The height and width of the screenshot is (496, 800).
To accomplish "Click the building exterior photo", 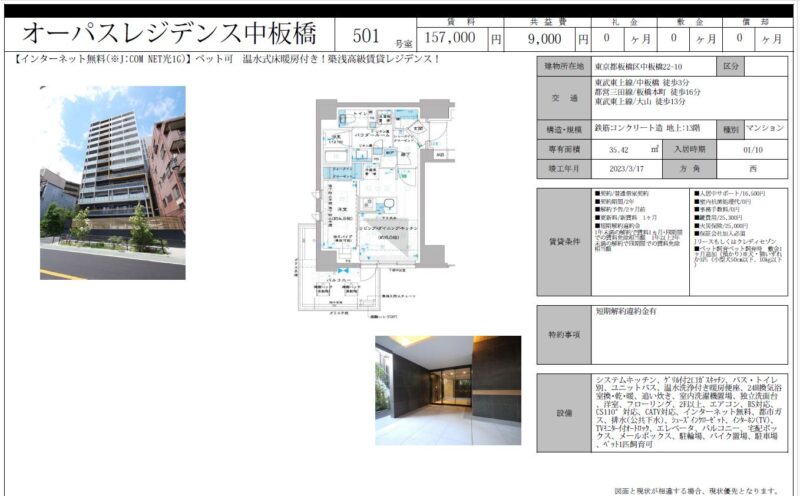I will click(112, 182).
